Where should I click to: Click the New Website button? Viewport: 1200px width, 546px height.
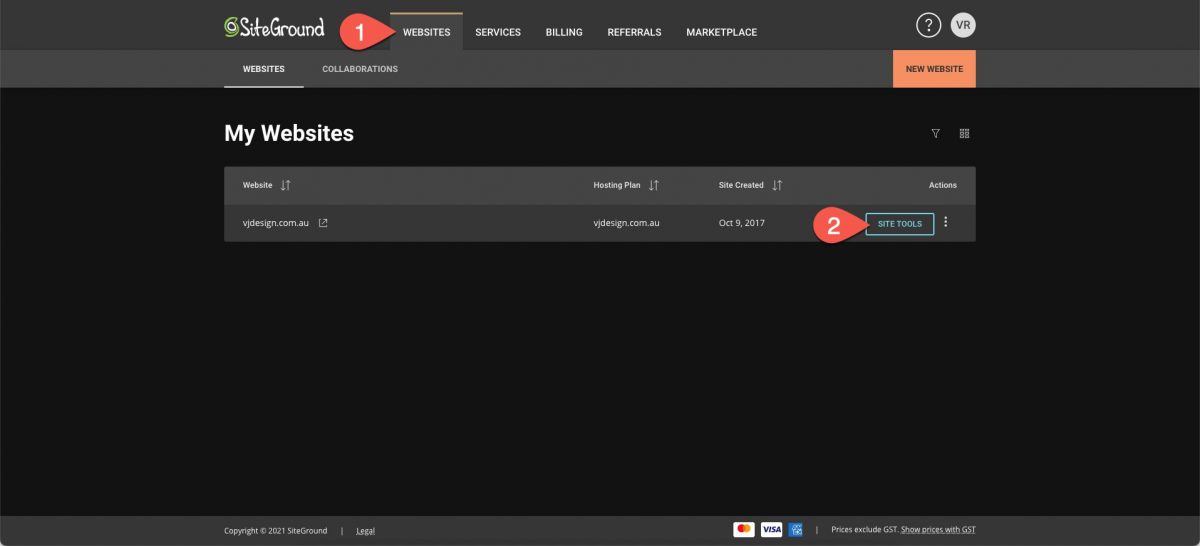(x=934, y=69)
